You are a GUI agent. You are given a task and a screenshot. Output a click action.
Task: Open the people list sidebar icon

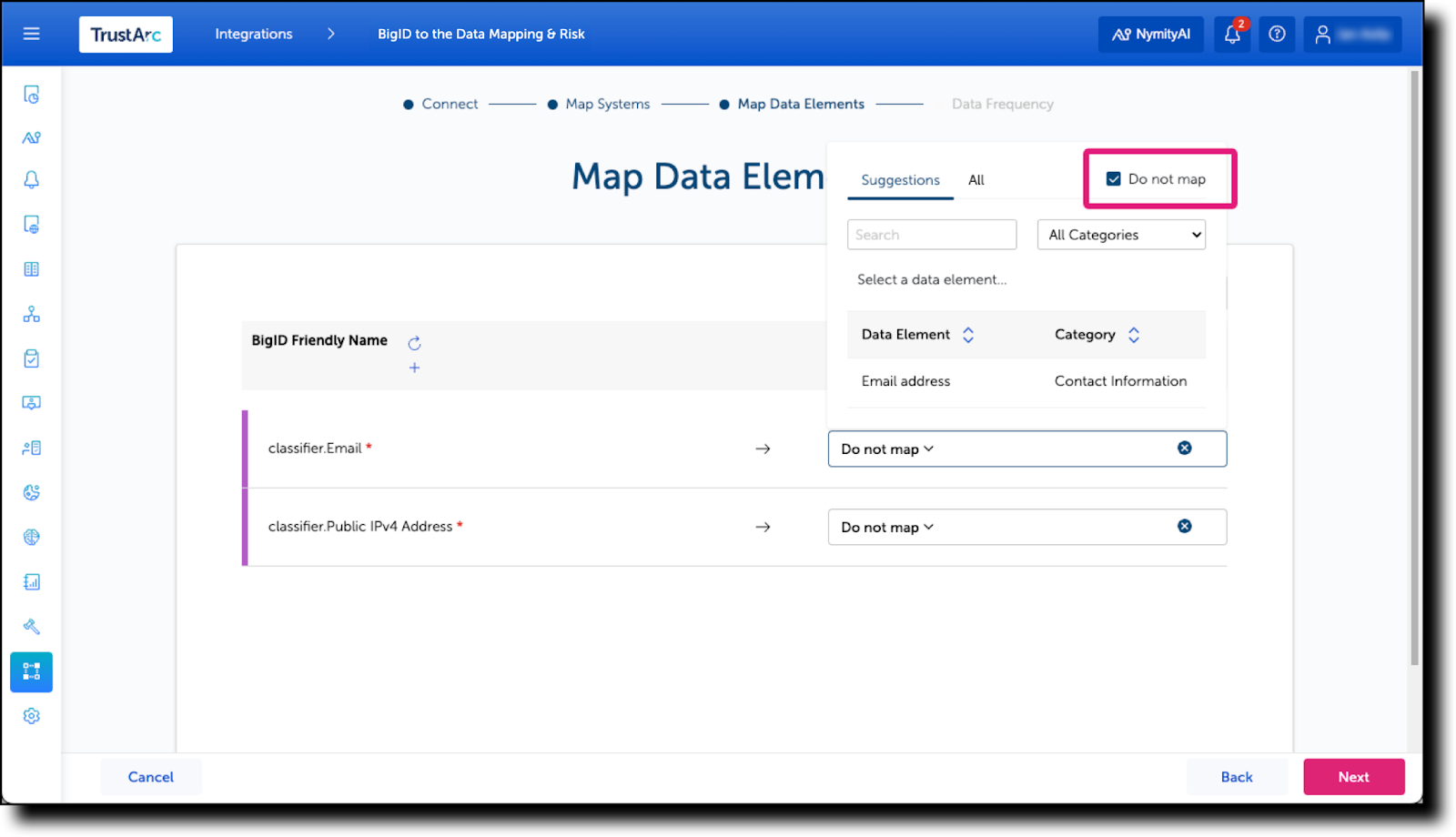click(x=32, y=448)
